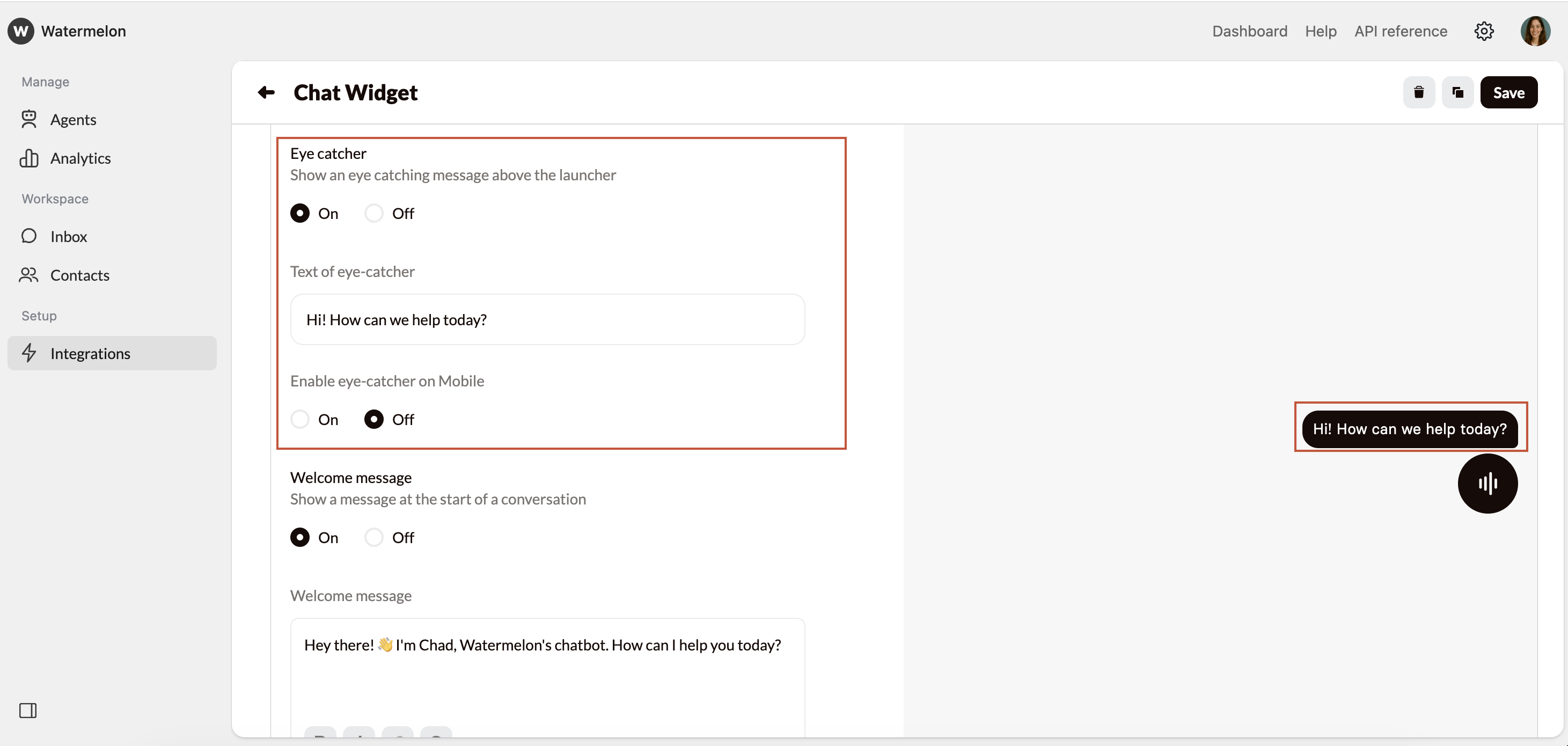
Task: Click the chat launcher voice icon
Action: pyautogui.click(x=1487, y=484)
